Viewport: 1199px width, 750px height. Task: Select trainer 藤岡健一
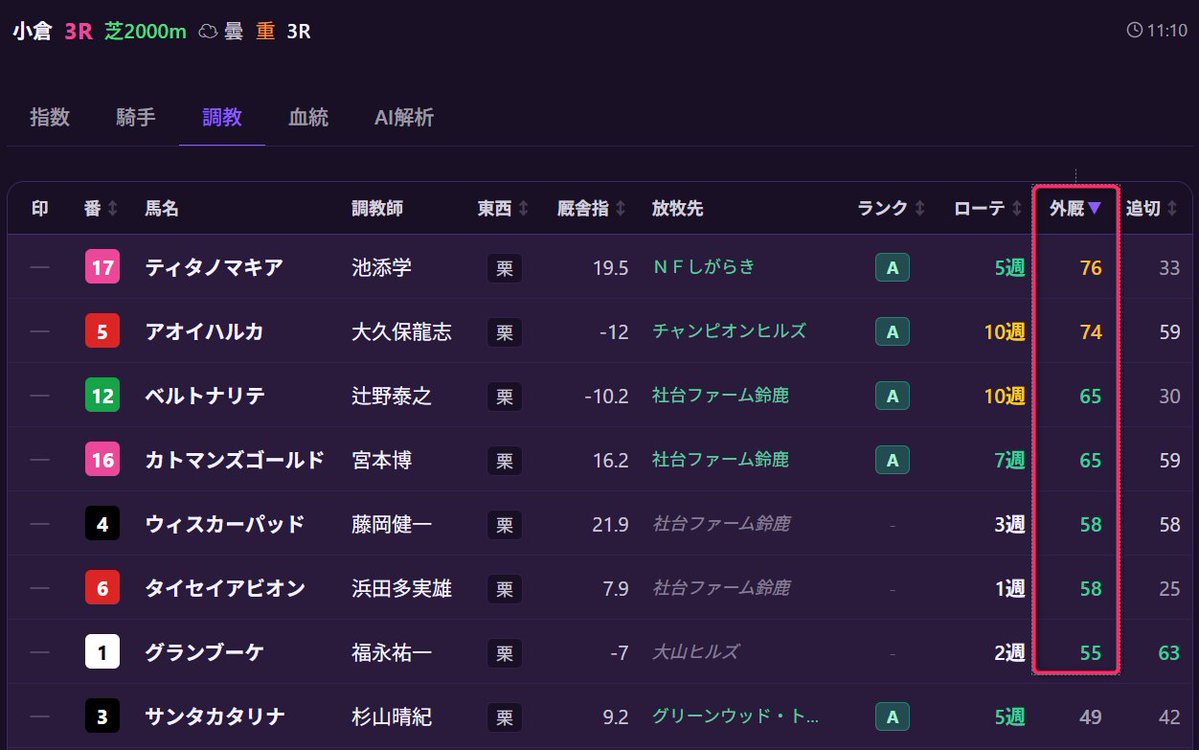click(x=392, y=524)
